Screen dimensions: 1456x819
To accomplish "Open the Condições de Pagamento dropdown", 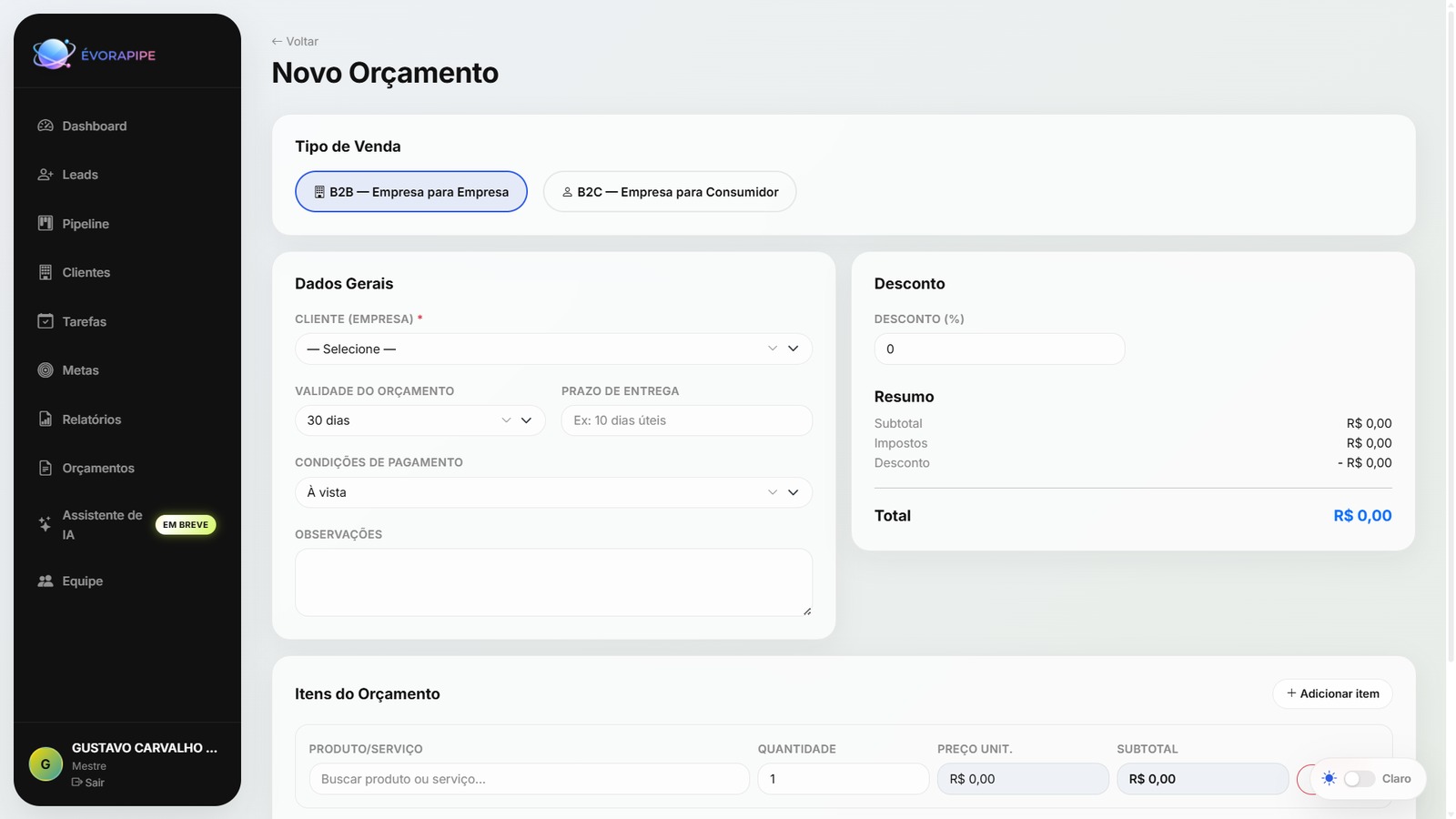I will [x=553, y=492].
